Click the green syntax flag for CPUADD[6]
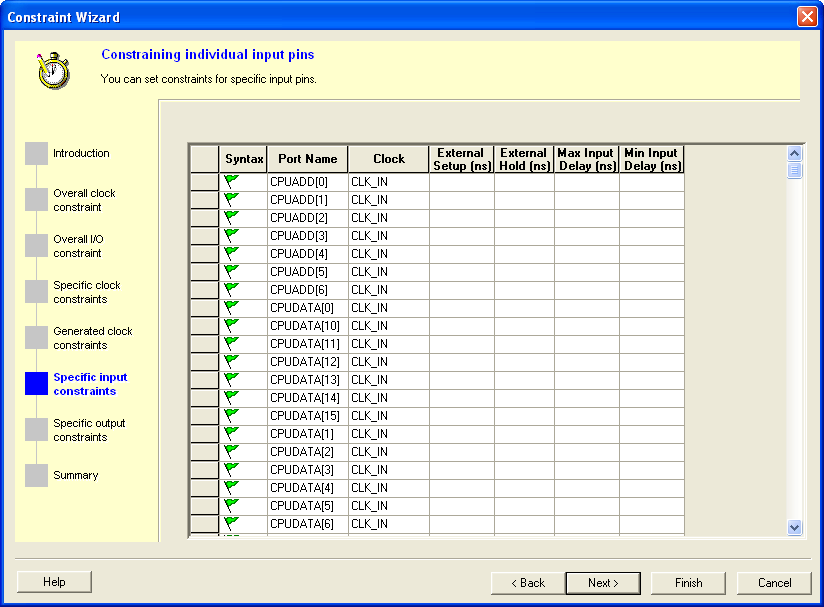Screen dimensions: 824x607 [231, 289]
